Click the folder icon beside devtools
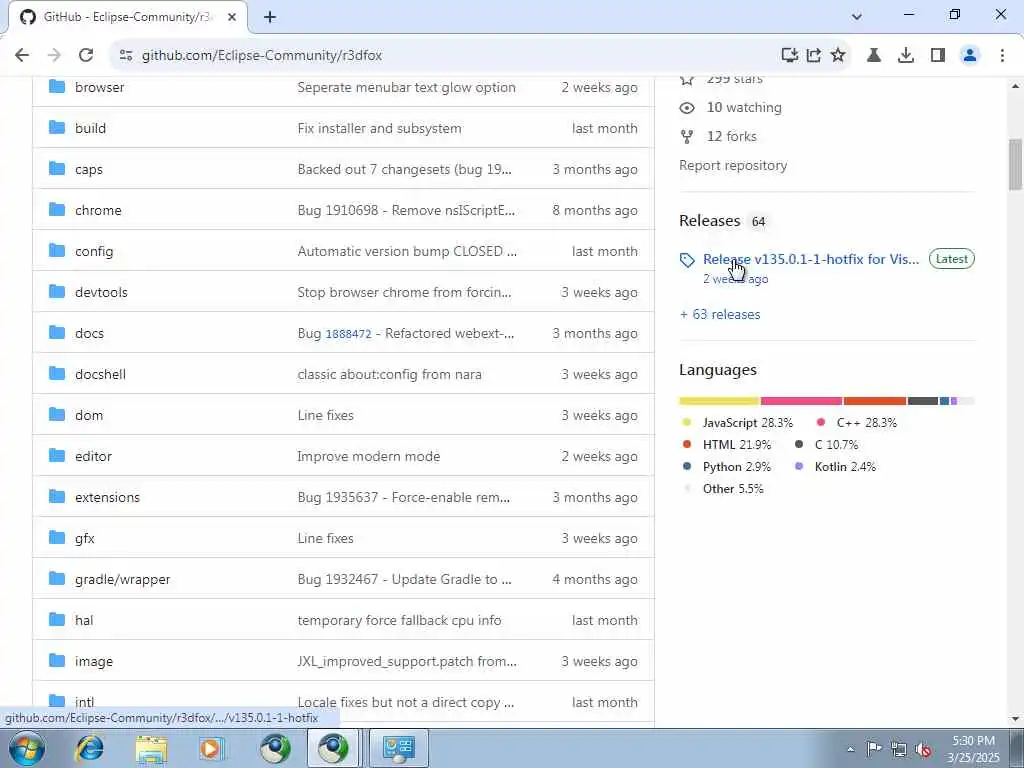 (x=57, y=292)
